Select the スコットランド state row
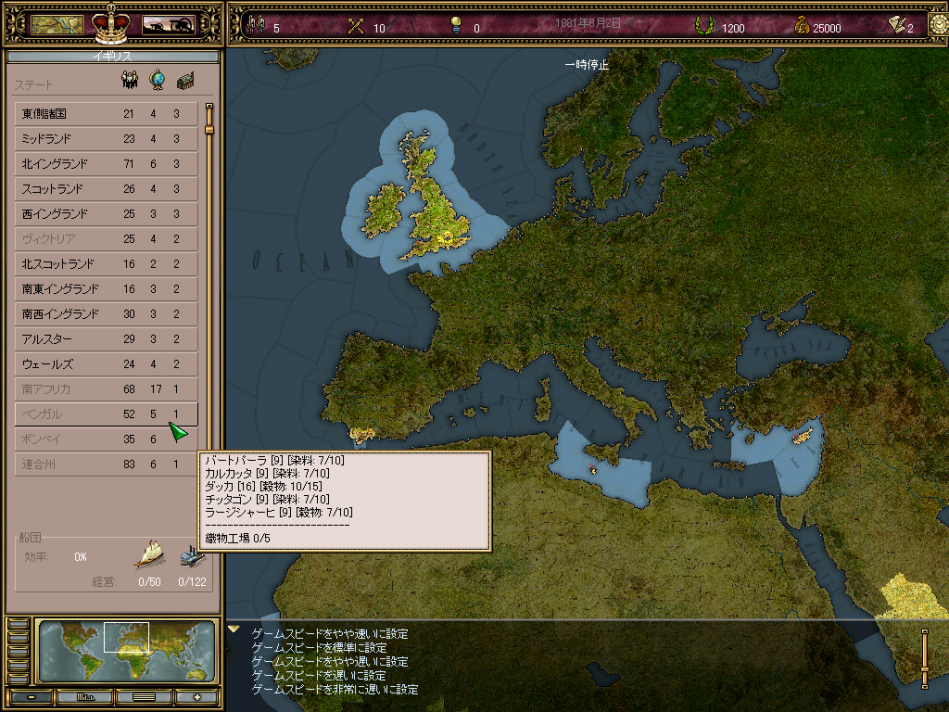Image resolution: width=949 pixels, height=712 pixels. pyautogui.click(x=106, y=189)
